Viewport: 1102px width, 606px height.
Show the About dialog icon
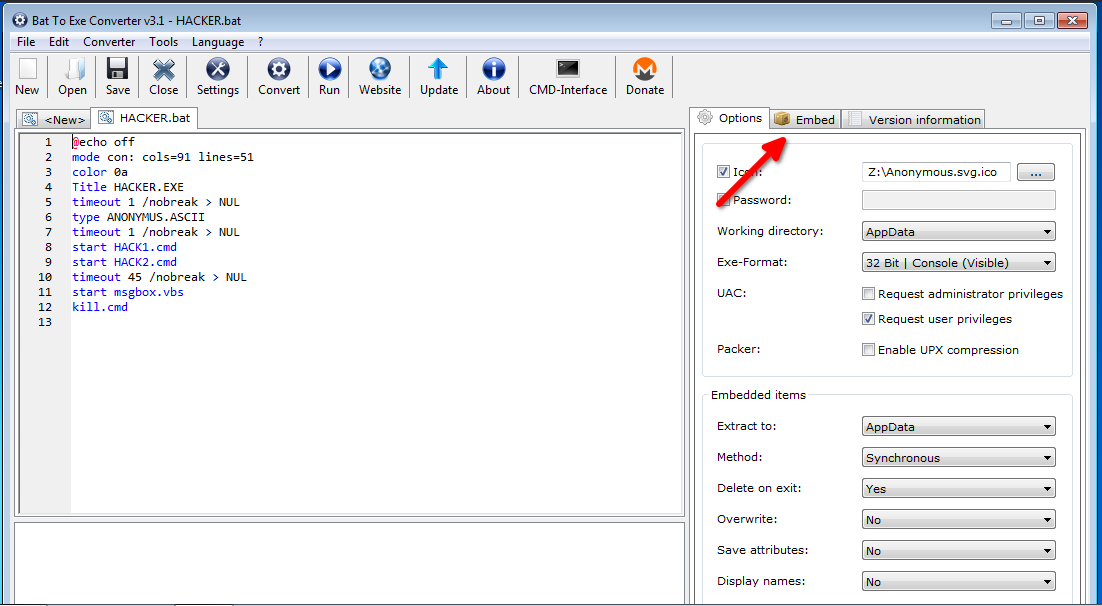493,77
